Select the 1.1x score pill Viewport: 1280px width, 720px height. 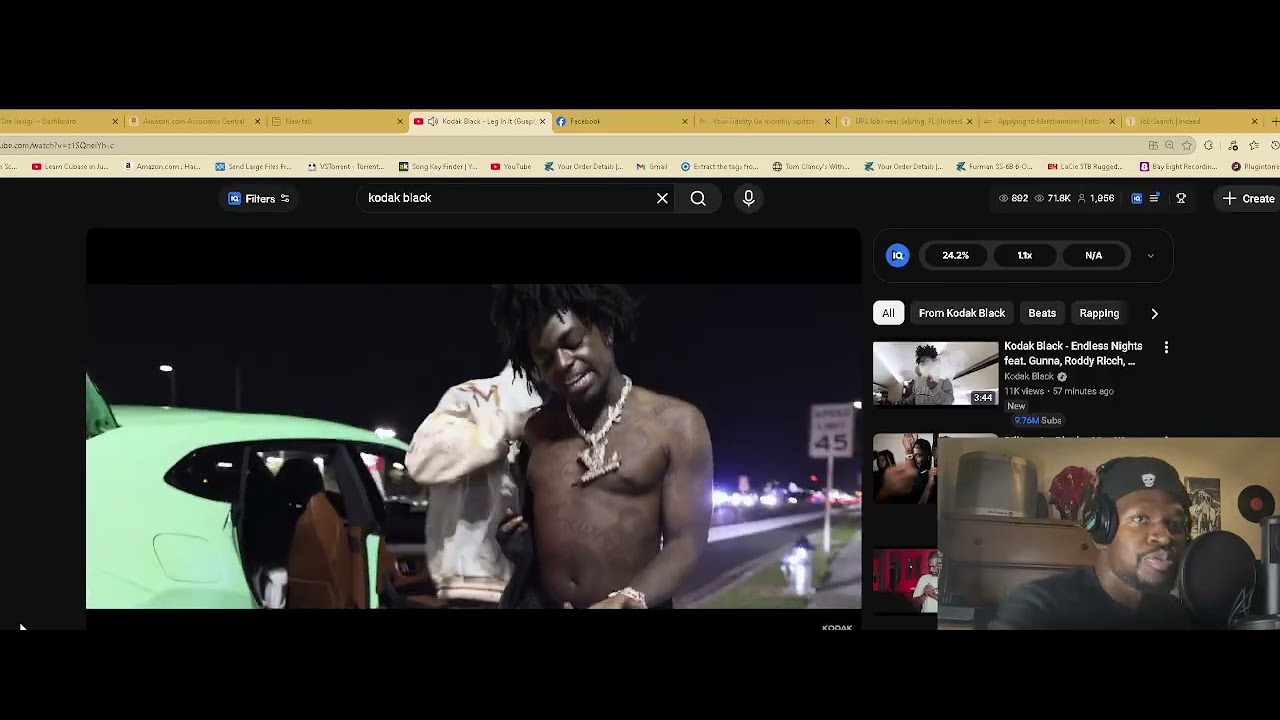pyautogui.click(x=1024, y=255)
